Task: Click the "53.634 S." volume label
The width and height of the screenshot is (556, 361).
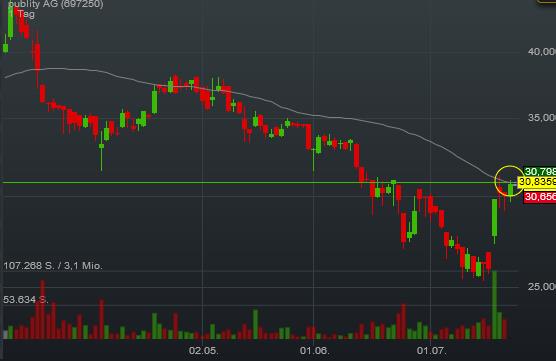Action: 26,300
